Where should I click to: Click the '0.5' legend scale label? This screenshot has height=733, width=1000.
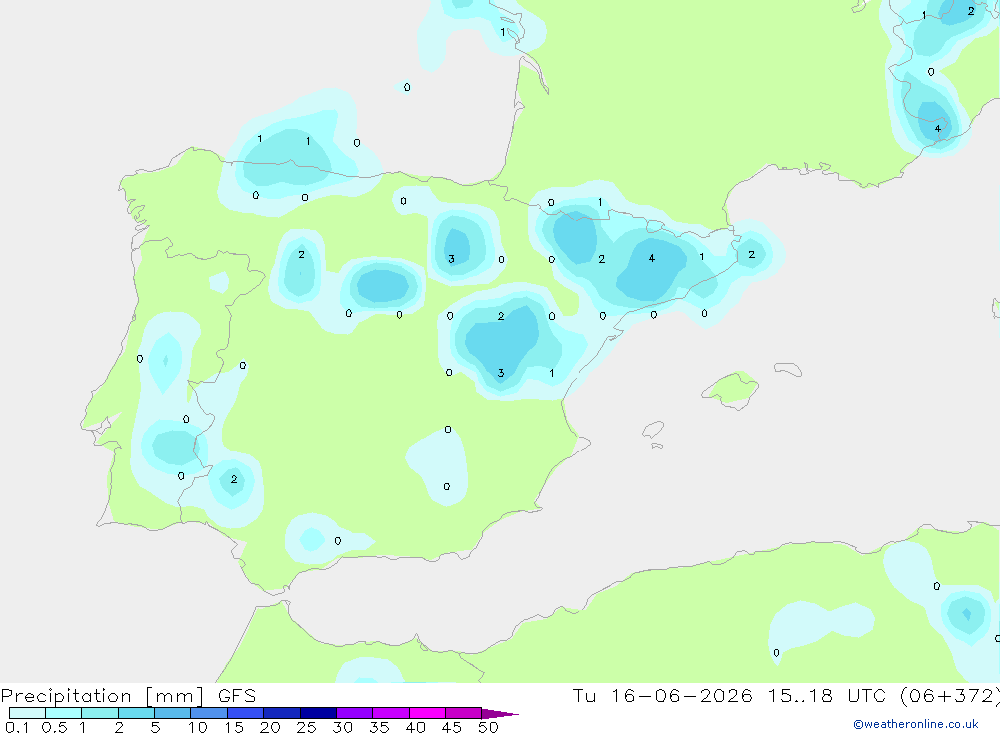tap(55, 727)
